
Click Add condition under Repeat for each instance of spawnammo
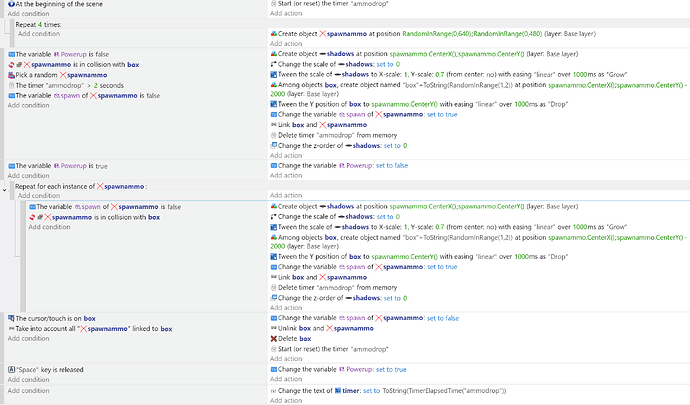tap(39, 195)
